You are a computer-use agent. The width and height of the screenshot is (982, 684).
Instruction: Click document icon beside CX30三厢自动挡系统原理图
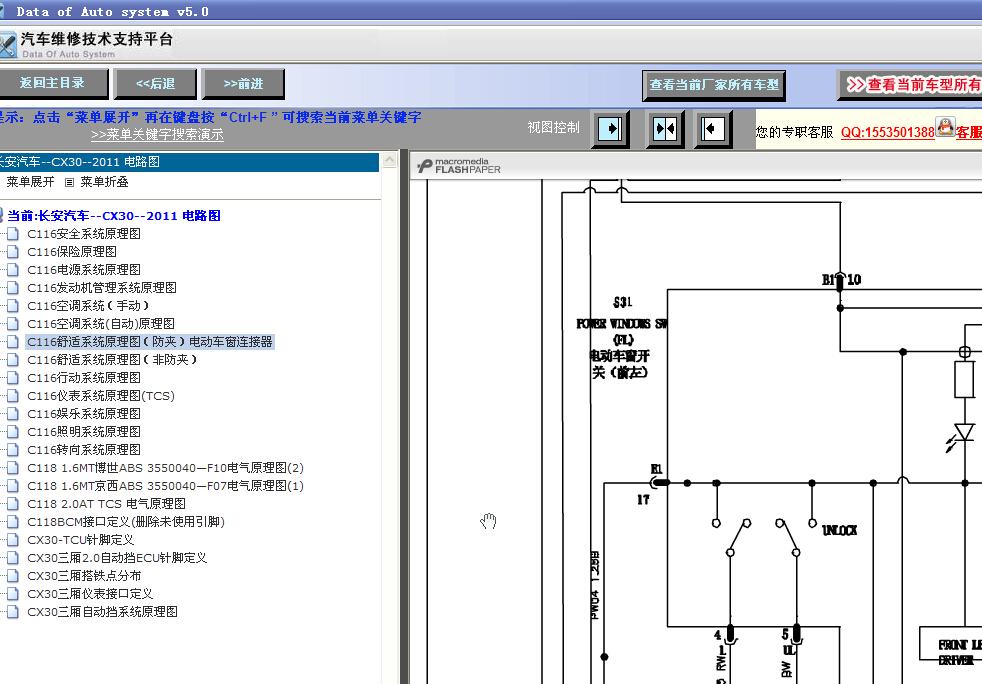(13, 613)
